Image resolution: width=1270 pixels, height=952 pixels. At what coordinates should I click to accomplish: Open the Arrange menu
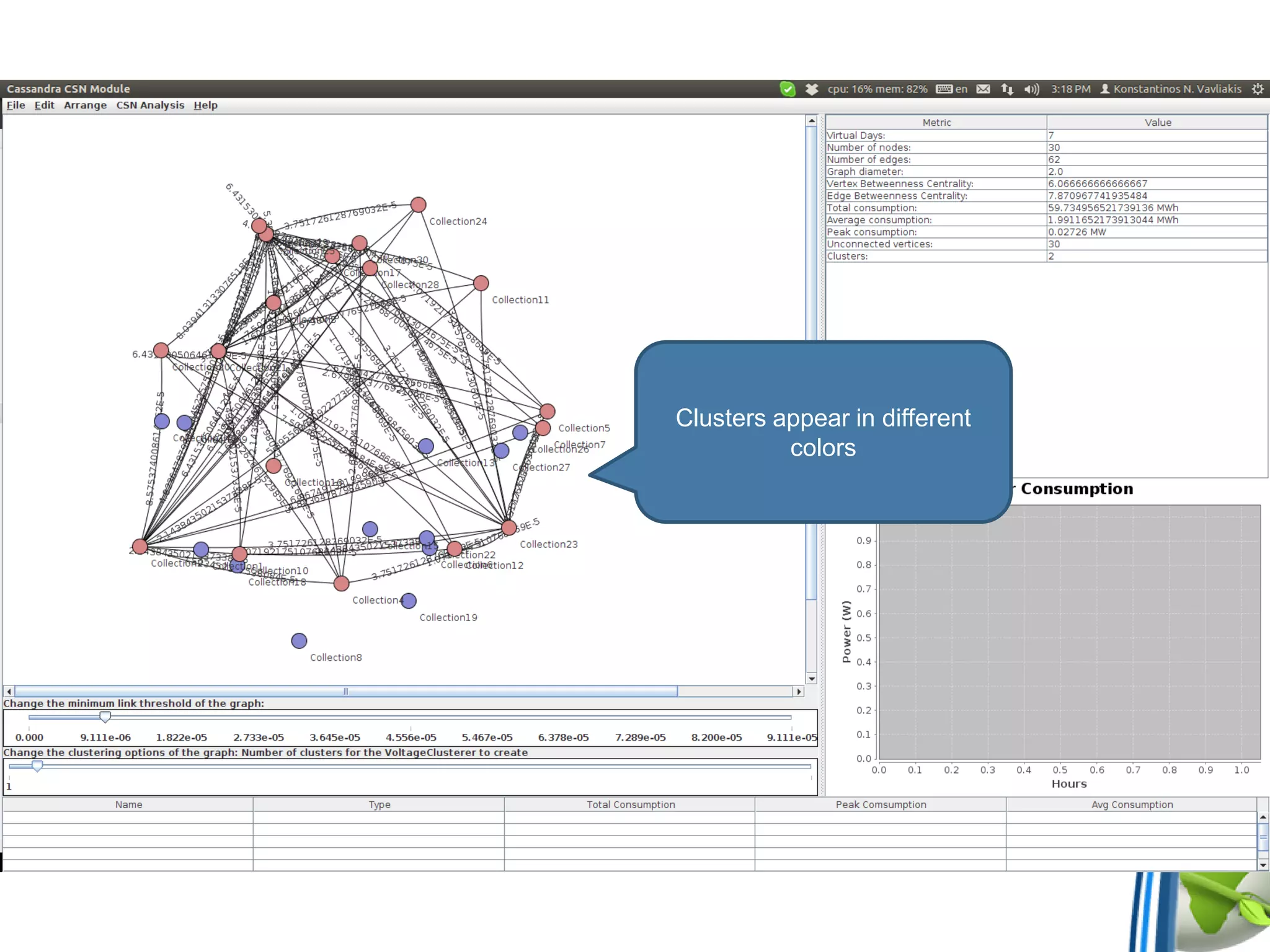click(85, 105)
